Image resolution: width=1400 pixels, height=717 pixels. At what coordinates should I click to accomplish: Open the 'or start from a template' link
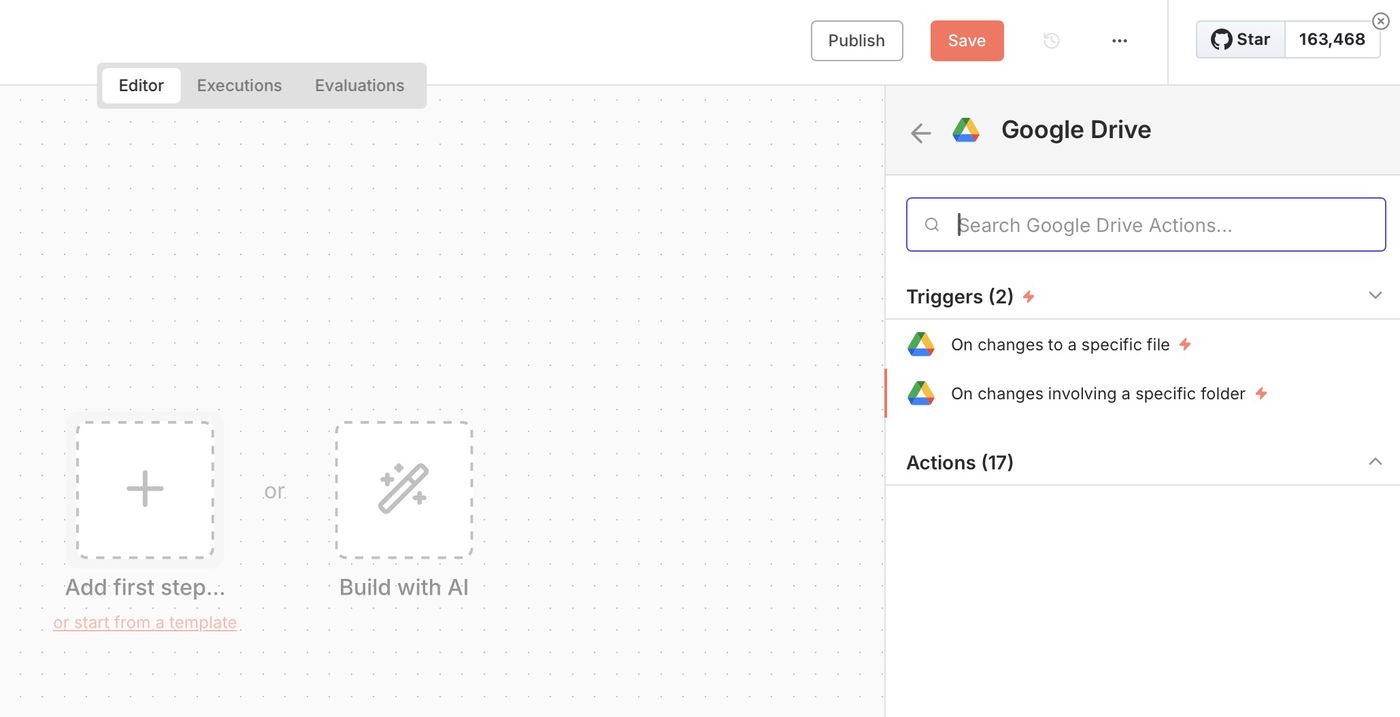click(x=145, y=622)
